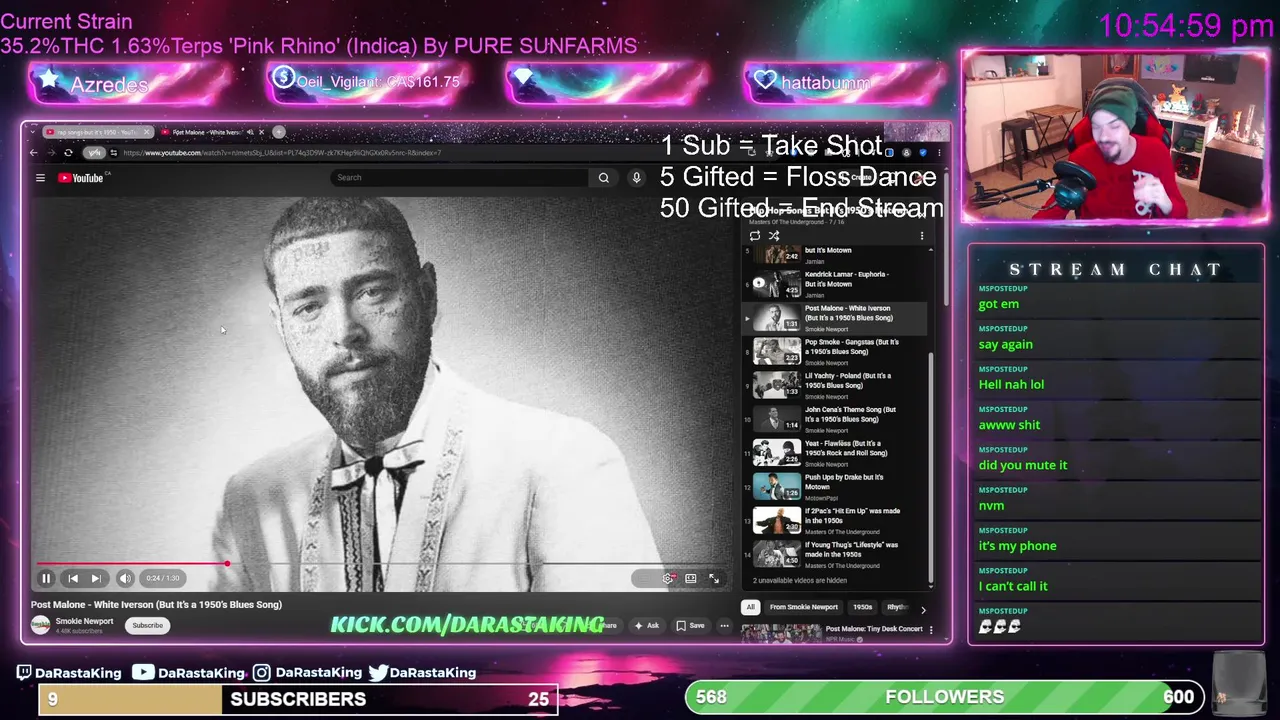This screenshot has height=720, width=1280.
Task: Click Oeil_Vigilant donation badge
Action: (368, 83)
